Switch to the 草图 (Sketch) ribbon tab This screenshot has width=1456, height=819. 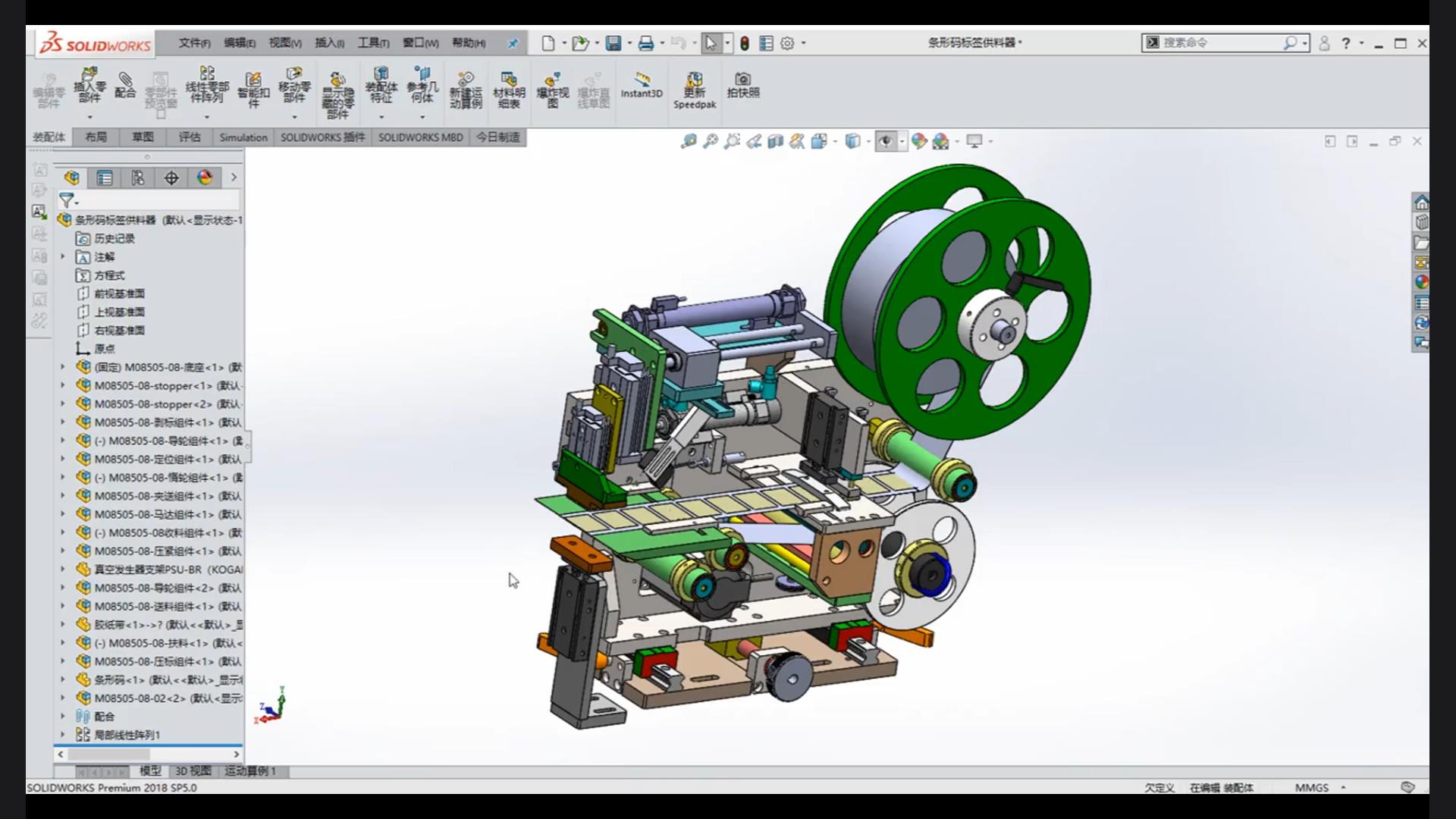pyautogui.click(x=143, y=137)
